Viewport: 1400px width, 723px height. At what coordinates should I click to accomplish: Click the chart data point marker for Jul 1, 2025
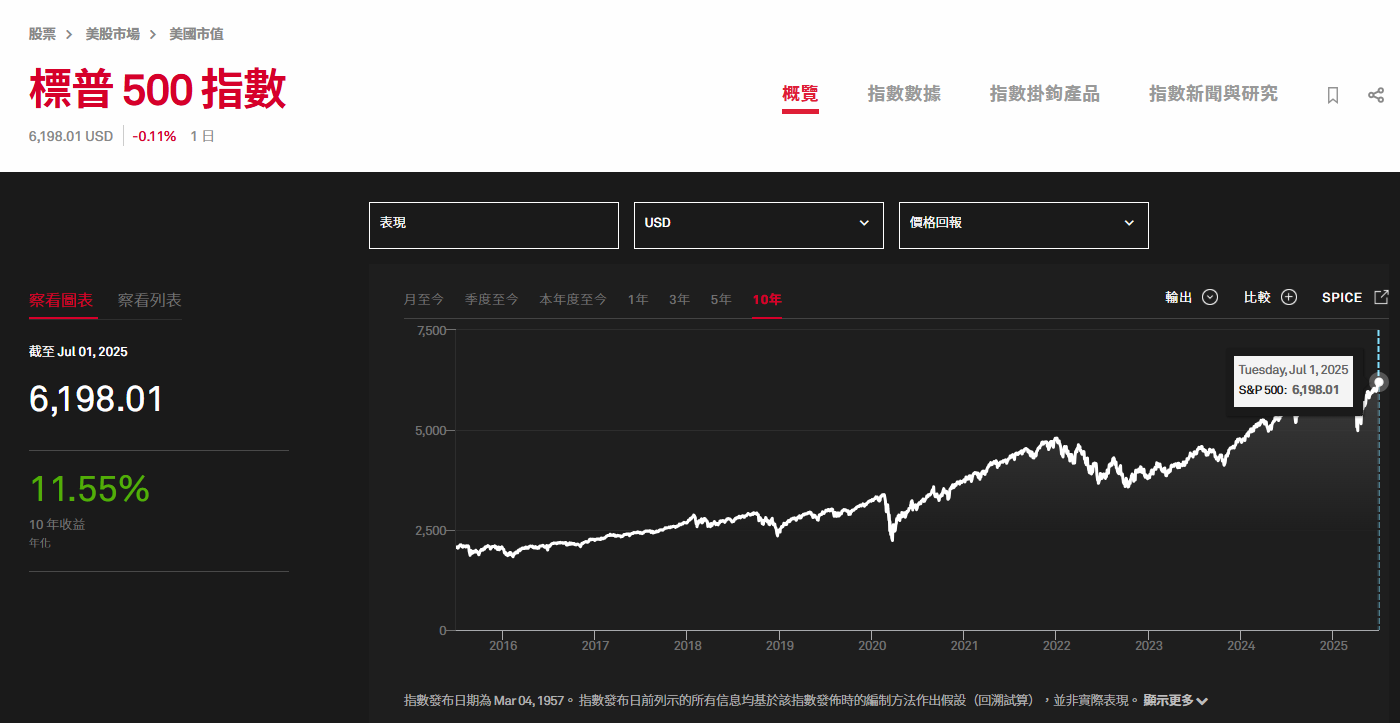(1379, 382)
